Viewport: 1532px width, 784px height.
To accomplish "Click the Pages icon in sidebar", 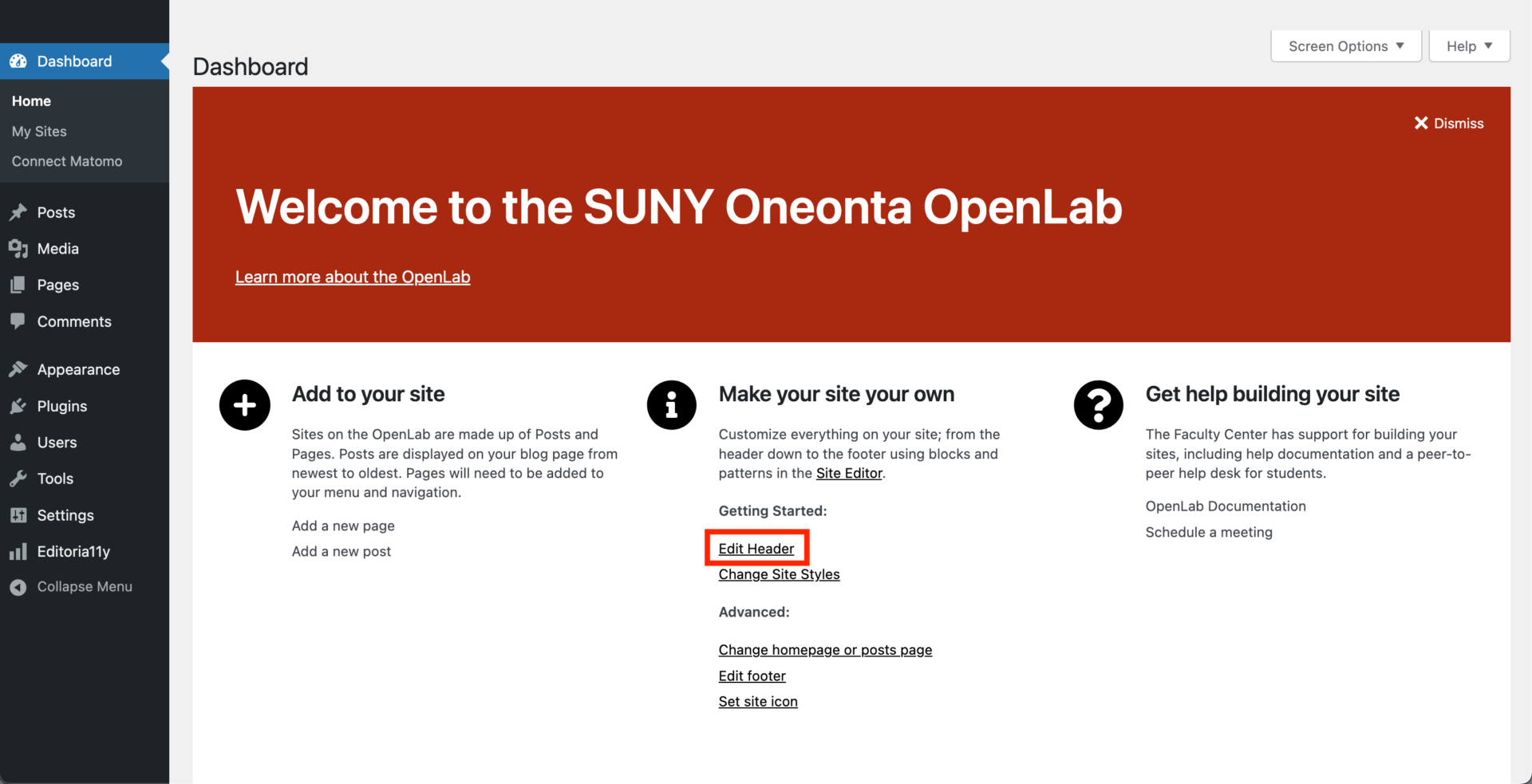I will (x=18, y=285).
